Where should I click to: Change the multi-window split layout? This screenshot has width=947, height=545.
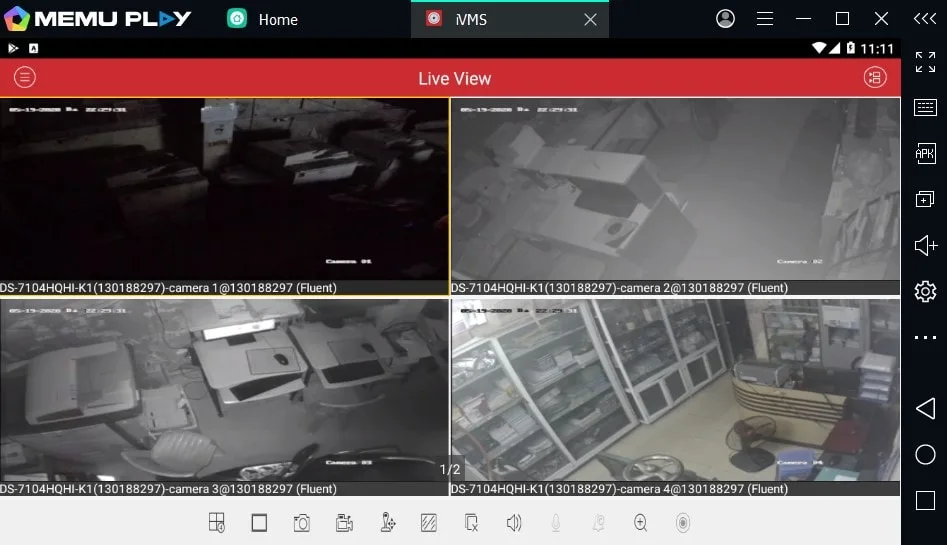point(216,523)
